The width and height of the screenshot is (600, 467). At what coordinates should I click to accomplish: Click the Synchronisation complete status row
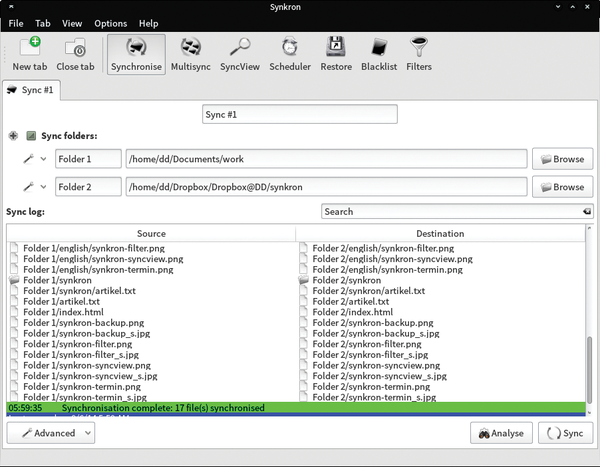296,408
